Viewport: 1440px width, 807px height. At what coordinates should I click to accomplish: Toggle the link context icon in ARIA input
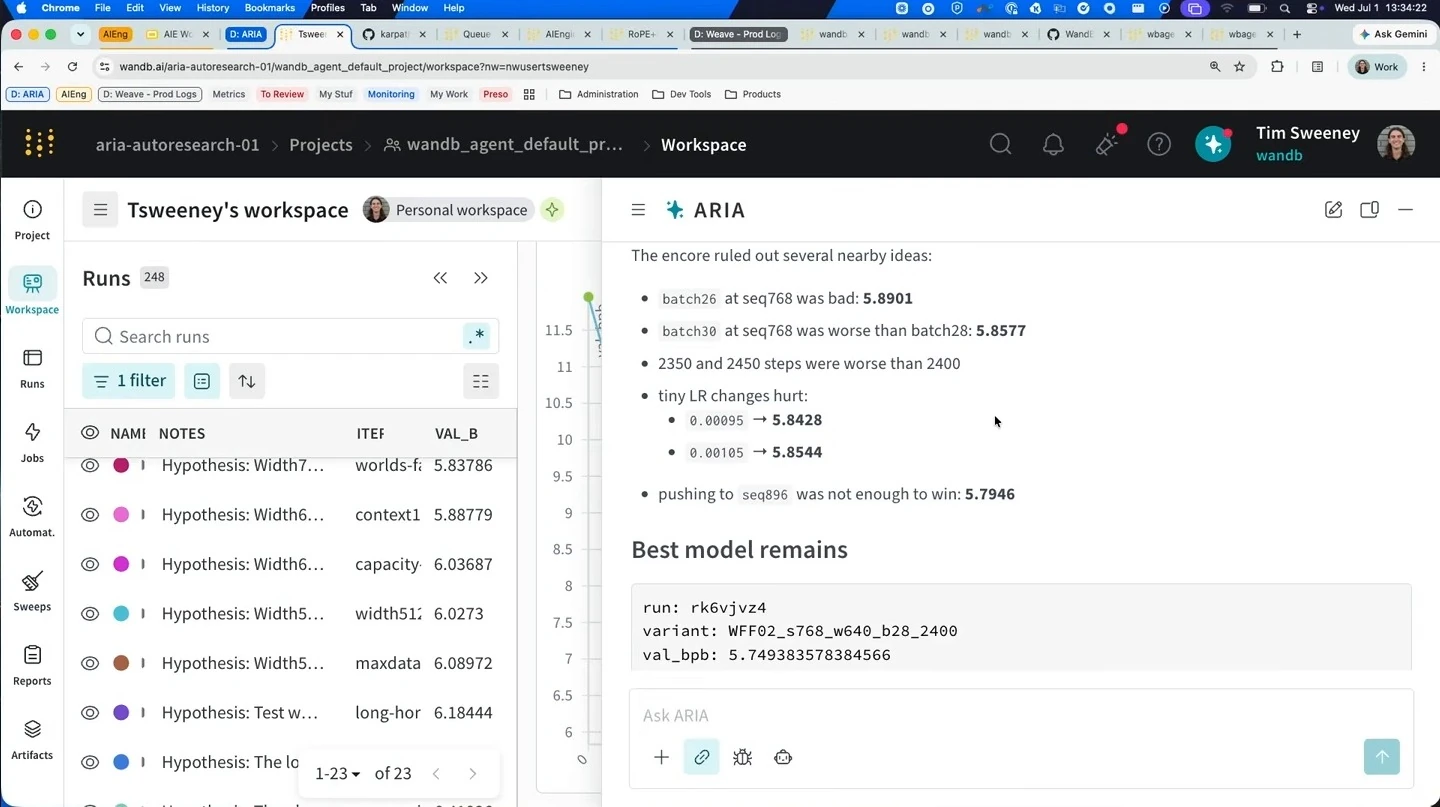[x=702, y=757]
